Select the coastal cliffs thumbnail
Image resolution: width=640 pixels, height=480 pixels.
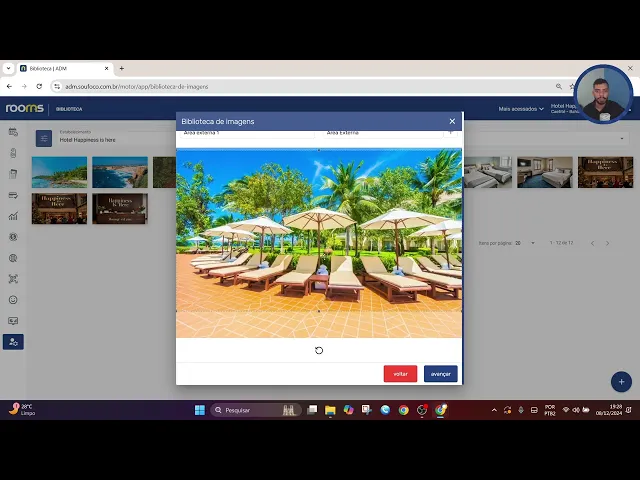pos(120,172)
